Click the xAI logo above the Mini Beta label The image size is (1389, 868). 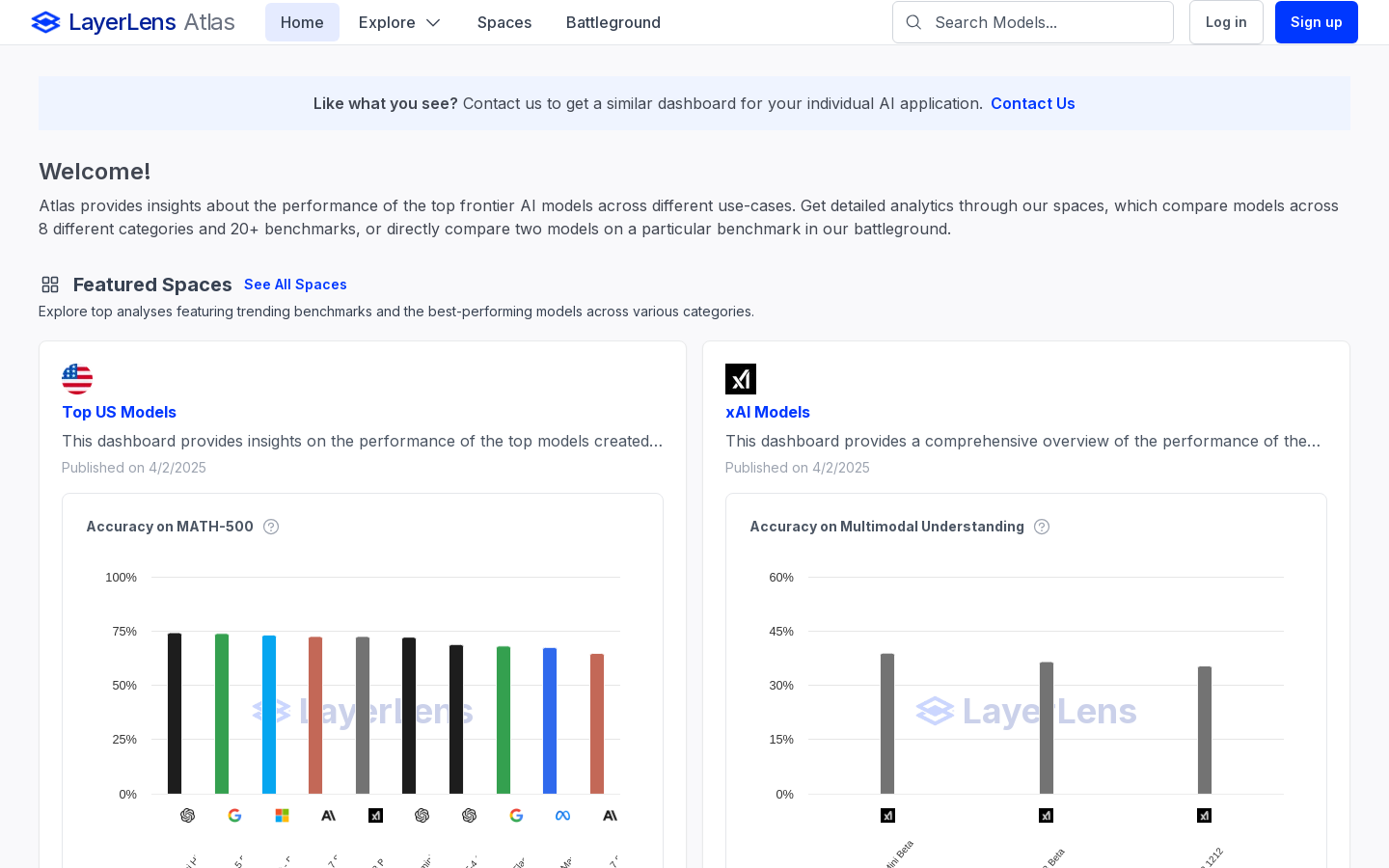click(x=887, y=816)
